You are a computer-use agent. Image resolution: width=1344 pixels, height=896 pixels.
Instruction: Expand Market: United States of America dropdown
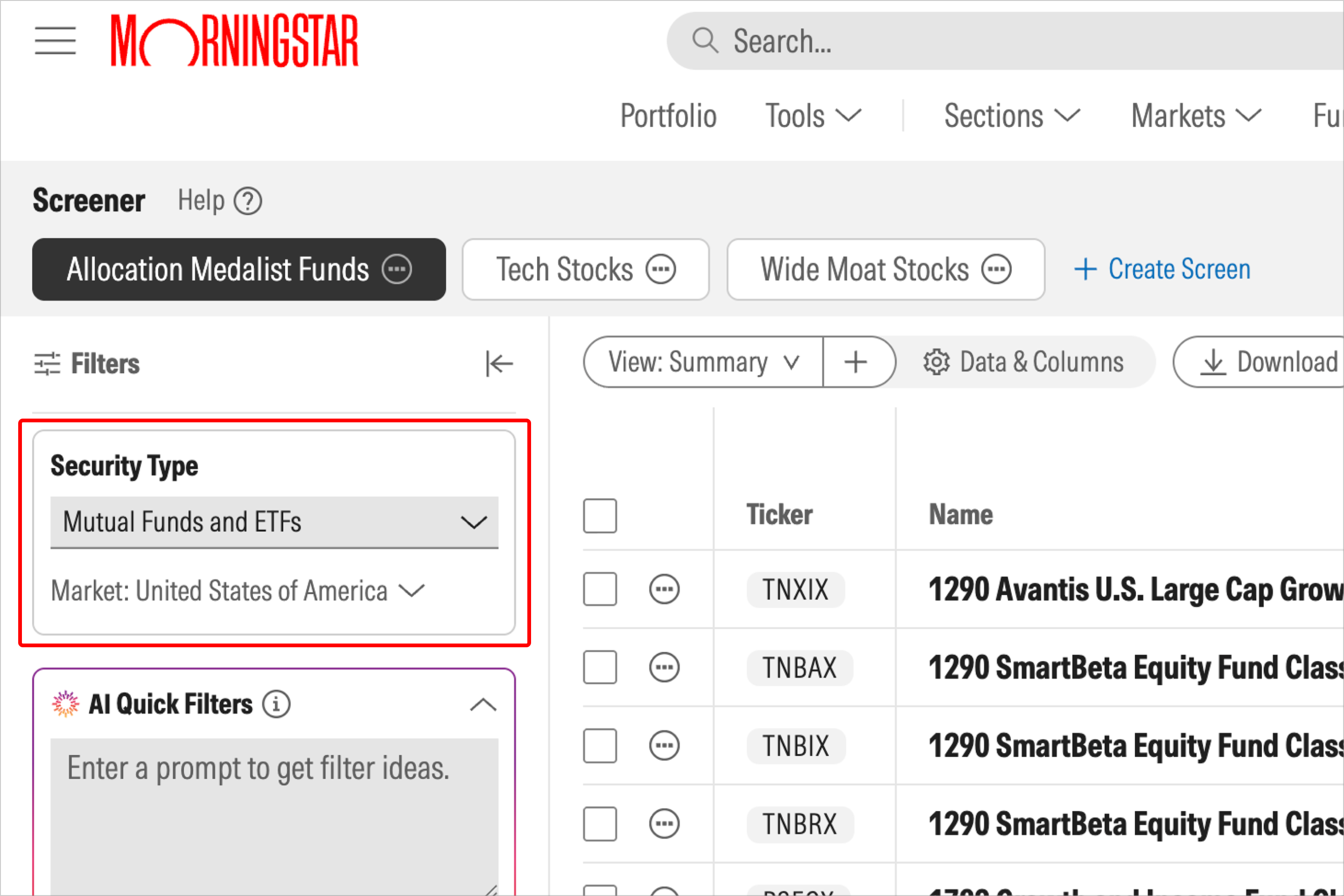click(238, 591)
